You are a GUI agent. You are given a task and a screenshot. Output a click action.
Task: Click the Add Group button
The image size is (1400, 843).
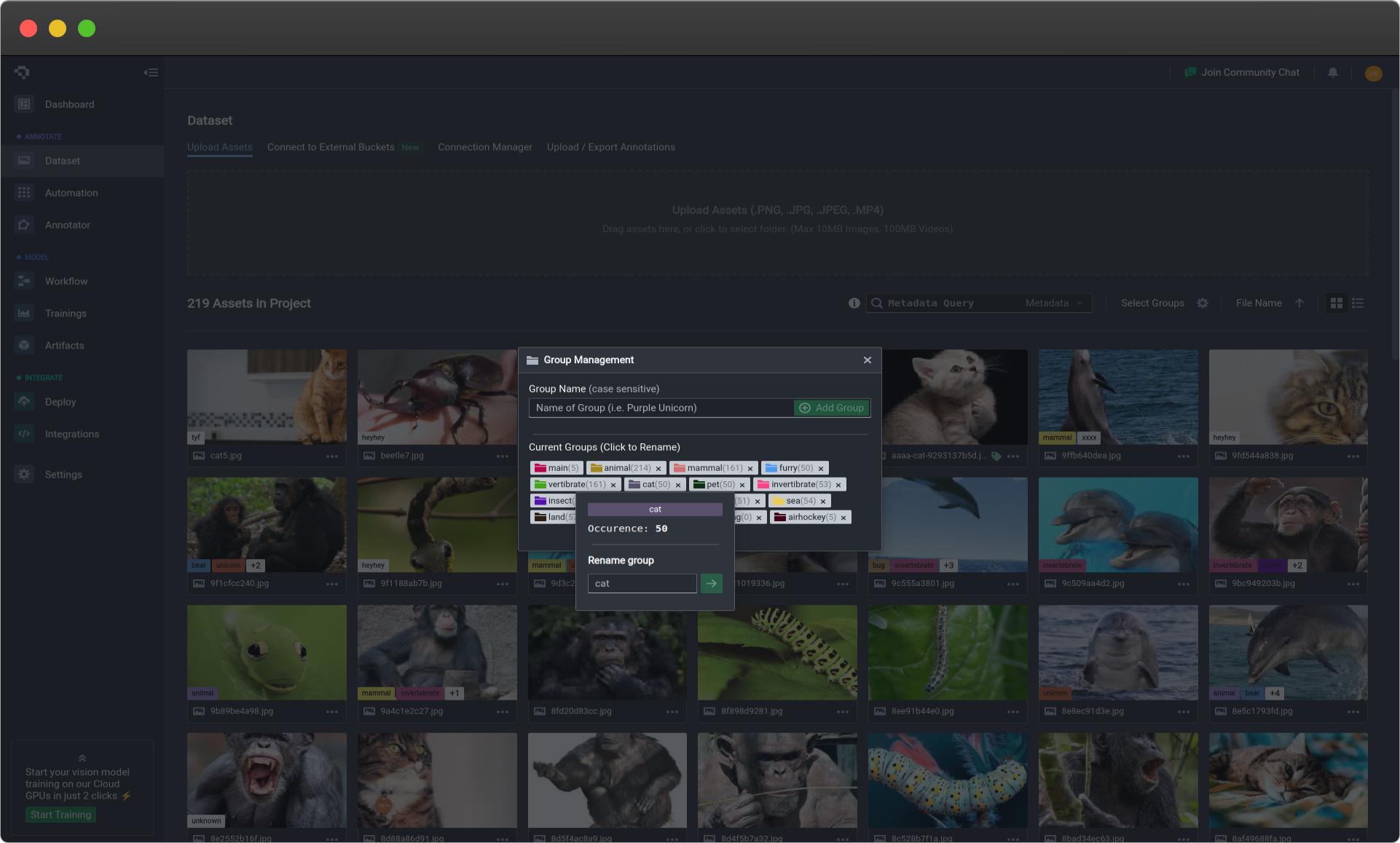pos(832,407)
